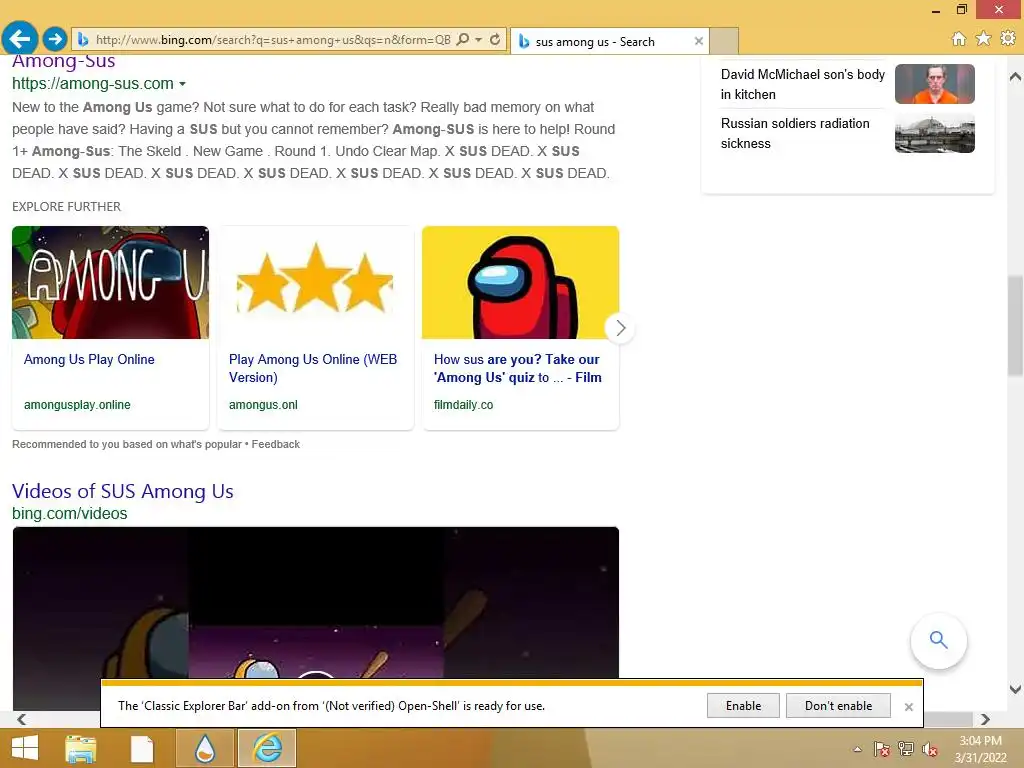Viewport: 1024px width, 768px height.
Task: Click the horizontal scrollbar left arrow
Action: [x=22, y=719]
